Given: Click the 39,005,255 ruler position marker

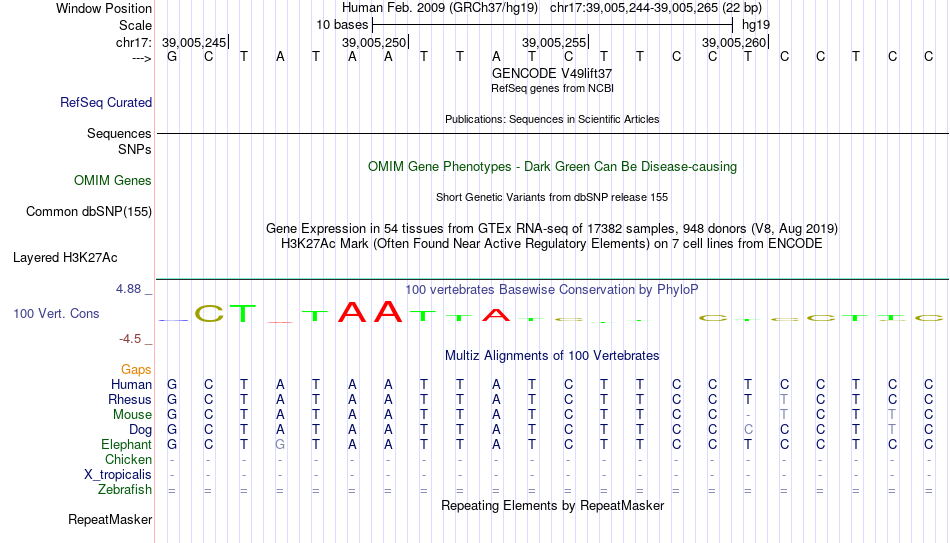Looking at the screenshot, I should click(x=554, y=42).
